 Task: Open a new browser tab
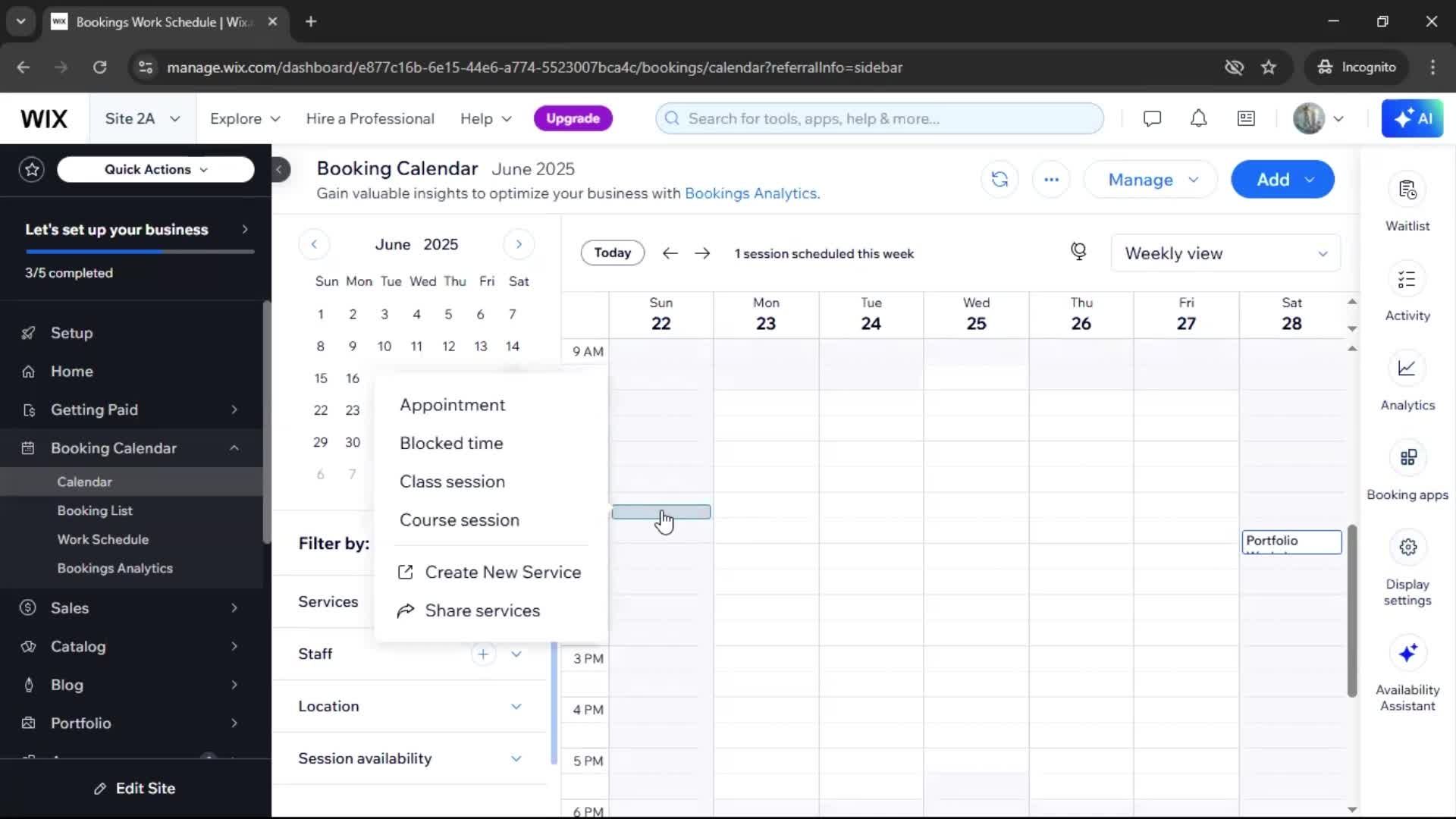tap(311, 21)
